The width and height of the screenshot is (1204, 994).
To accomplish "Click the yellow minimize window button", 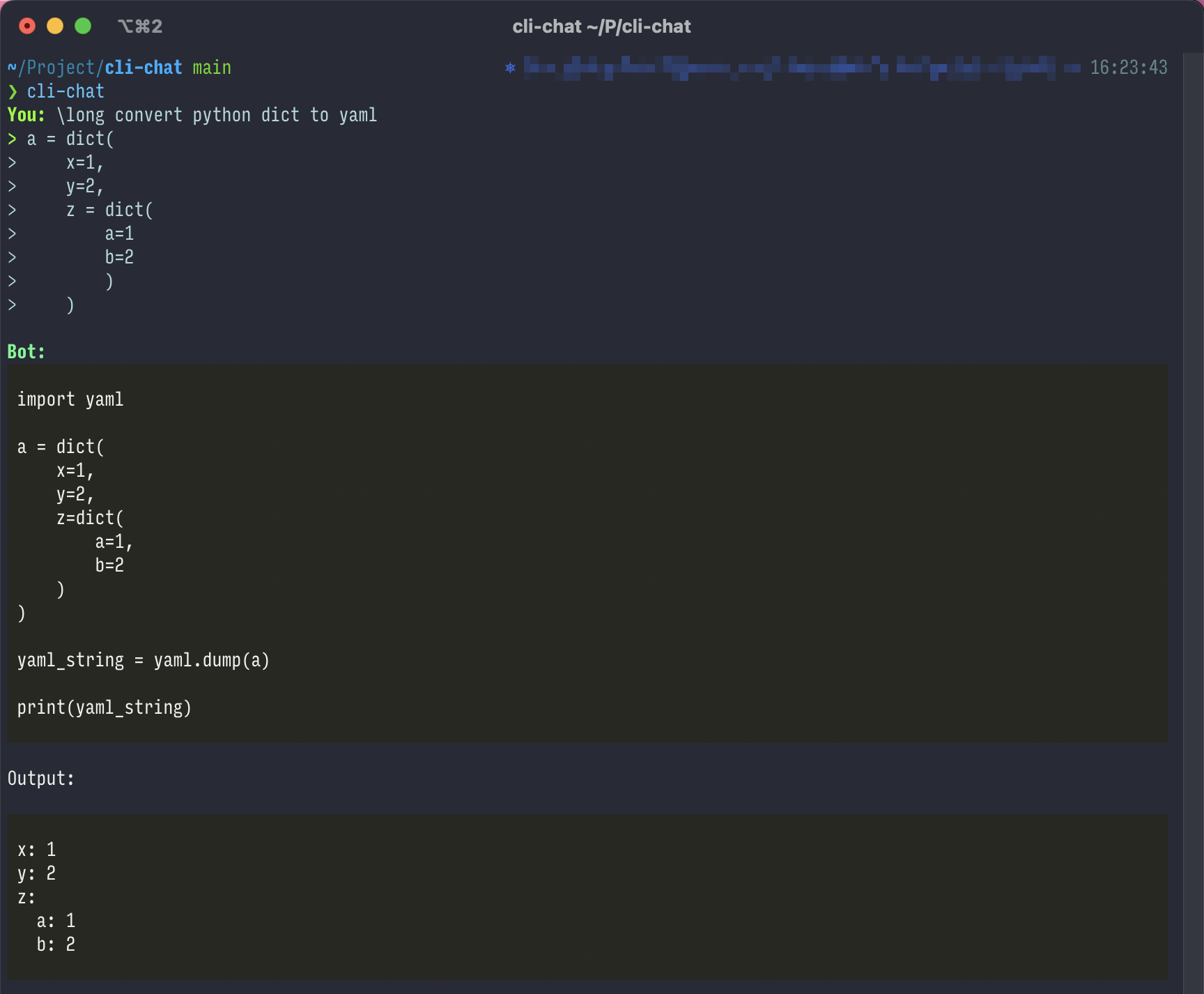I will point(55,26).
